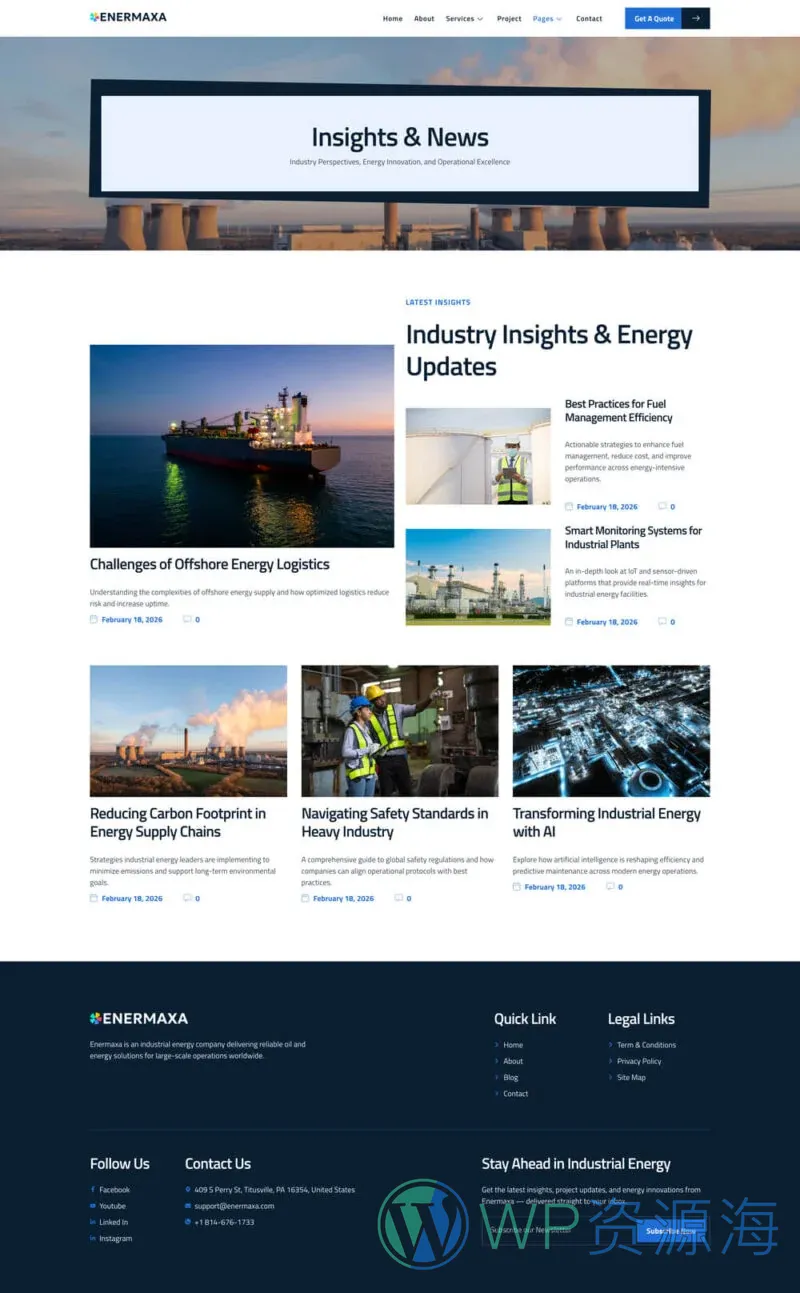This screenshot has width=800, height=1293.
Task: Open the Site Map footer link
Action: (x=631, y=1077)
